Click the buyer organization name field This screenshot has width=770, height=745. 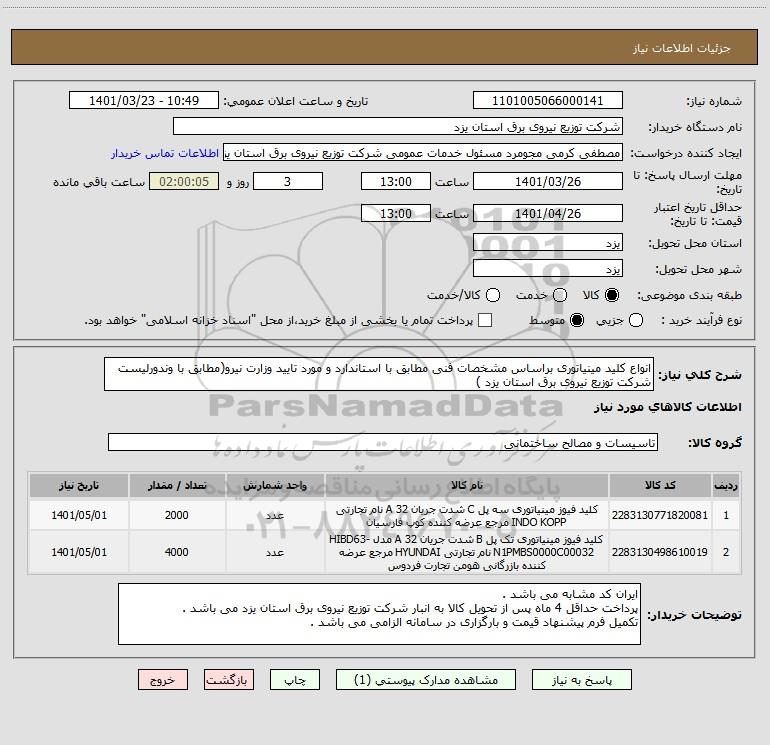[398, 127]
